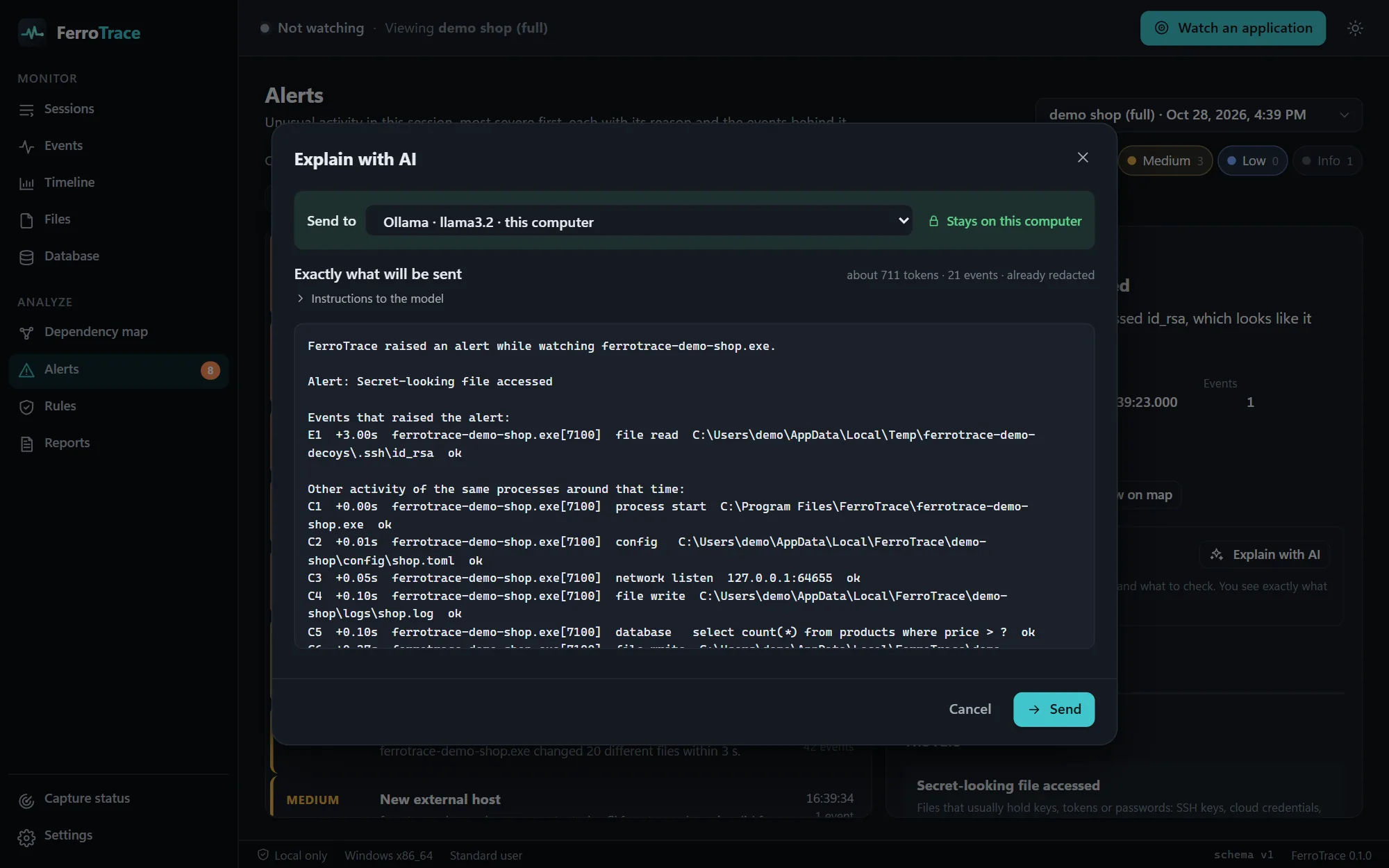Image resolution: width=1389 pixels, height=868 pixels.
Task: Click the Settings gear icon
Action: pos(26,837)
